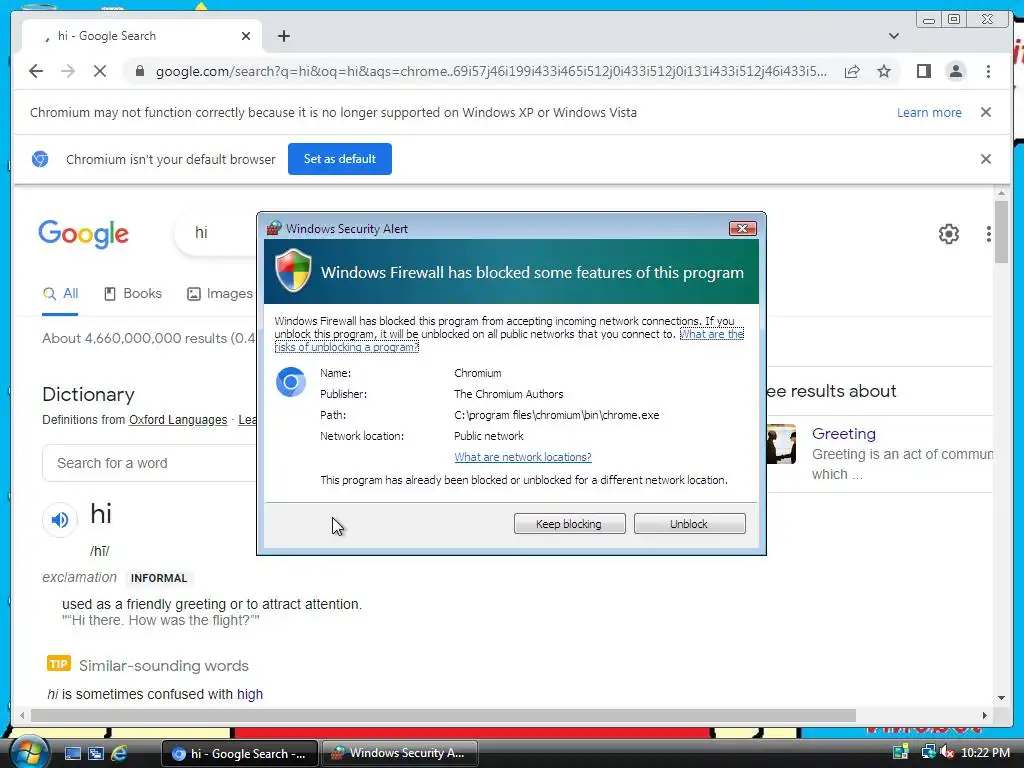The width and height of the screenshot is (1024, 768).
Task: Click the Google search box containing 'hi'
Action: (x=216, y=232)
